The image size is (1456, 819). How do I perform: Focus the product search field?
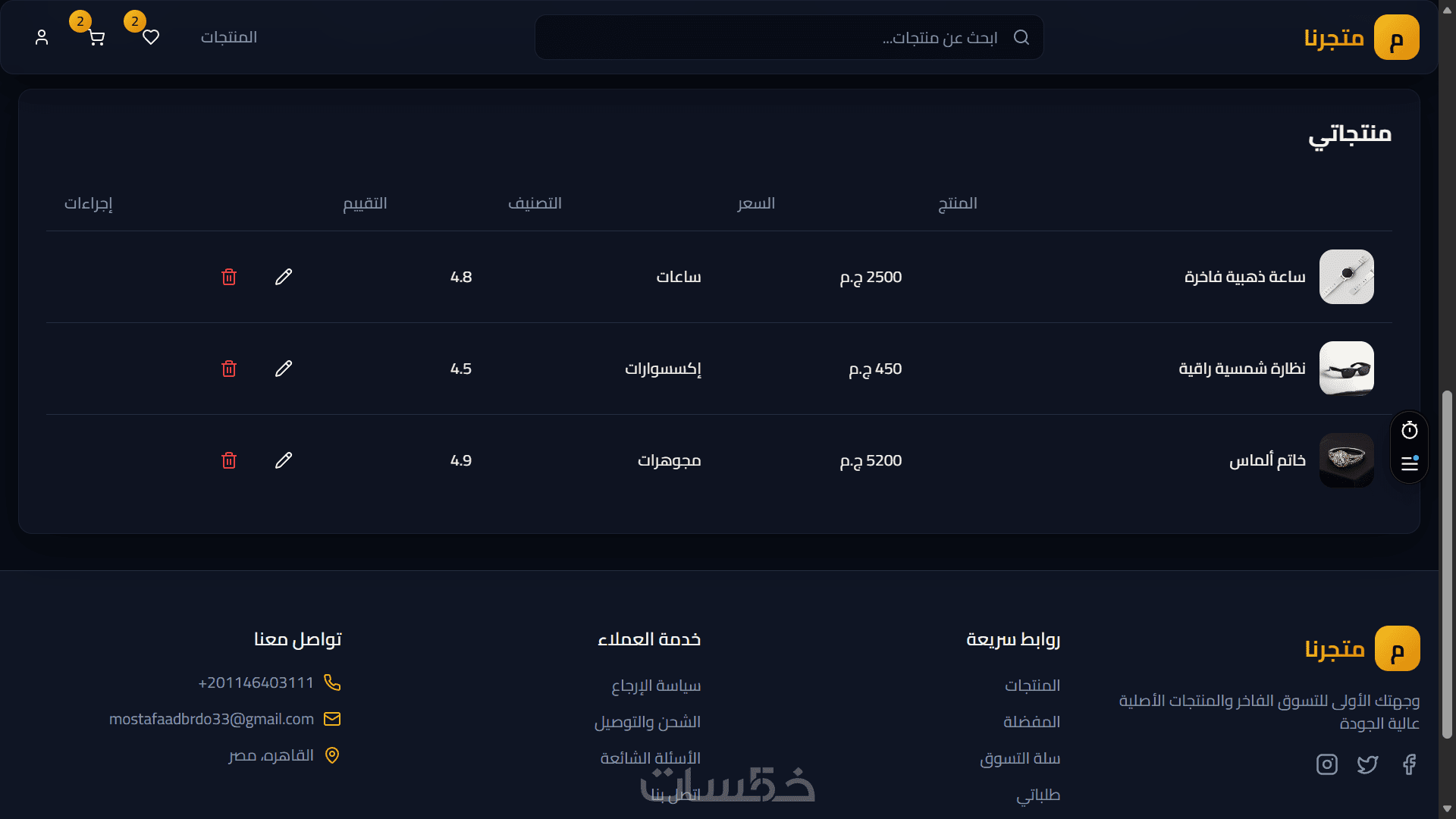point(789,37)
